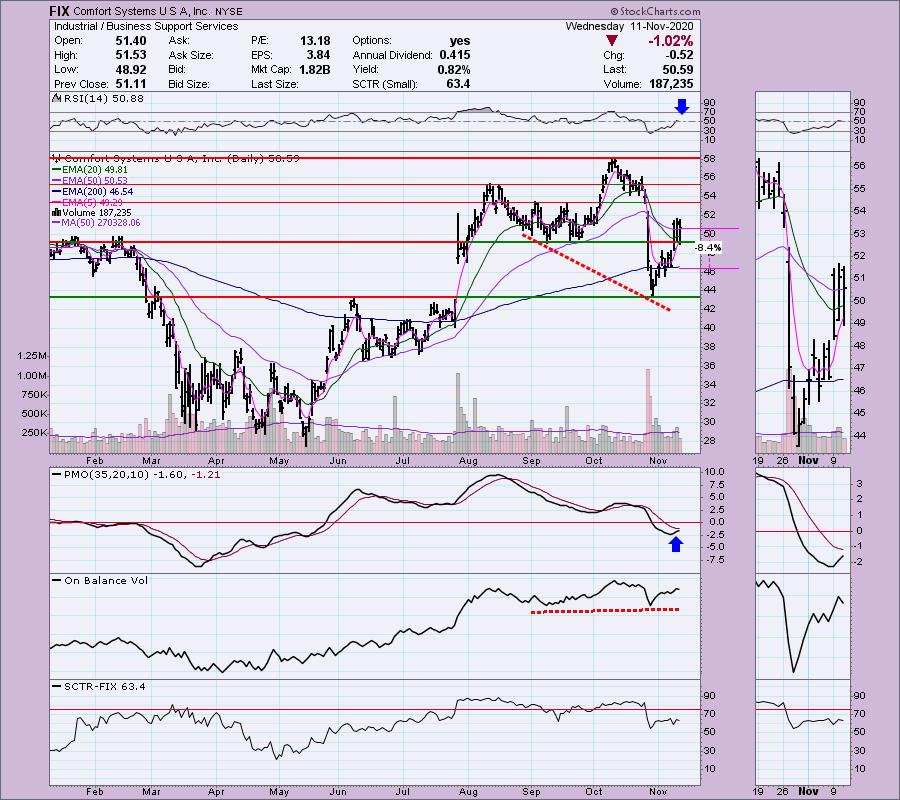Click the EMA(50) 50.53 legend entry
The height and width of the screenshot is (800, 900).
90,181
